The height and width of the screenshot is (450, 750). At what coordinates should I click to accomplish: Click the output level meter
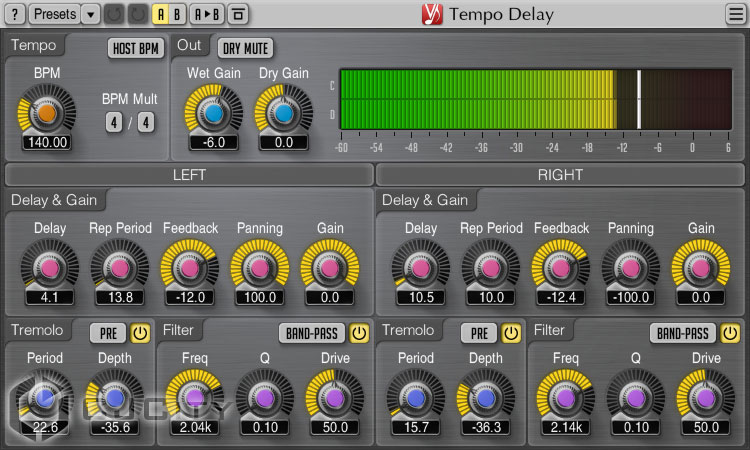[x=536, y=99]
